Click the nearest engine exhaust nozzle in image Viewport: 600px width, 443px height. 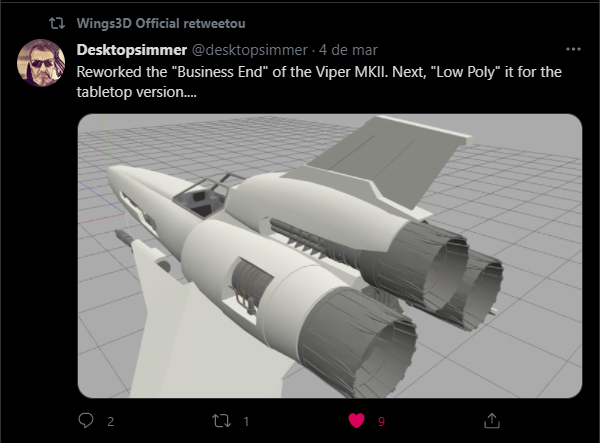point(360,344)
